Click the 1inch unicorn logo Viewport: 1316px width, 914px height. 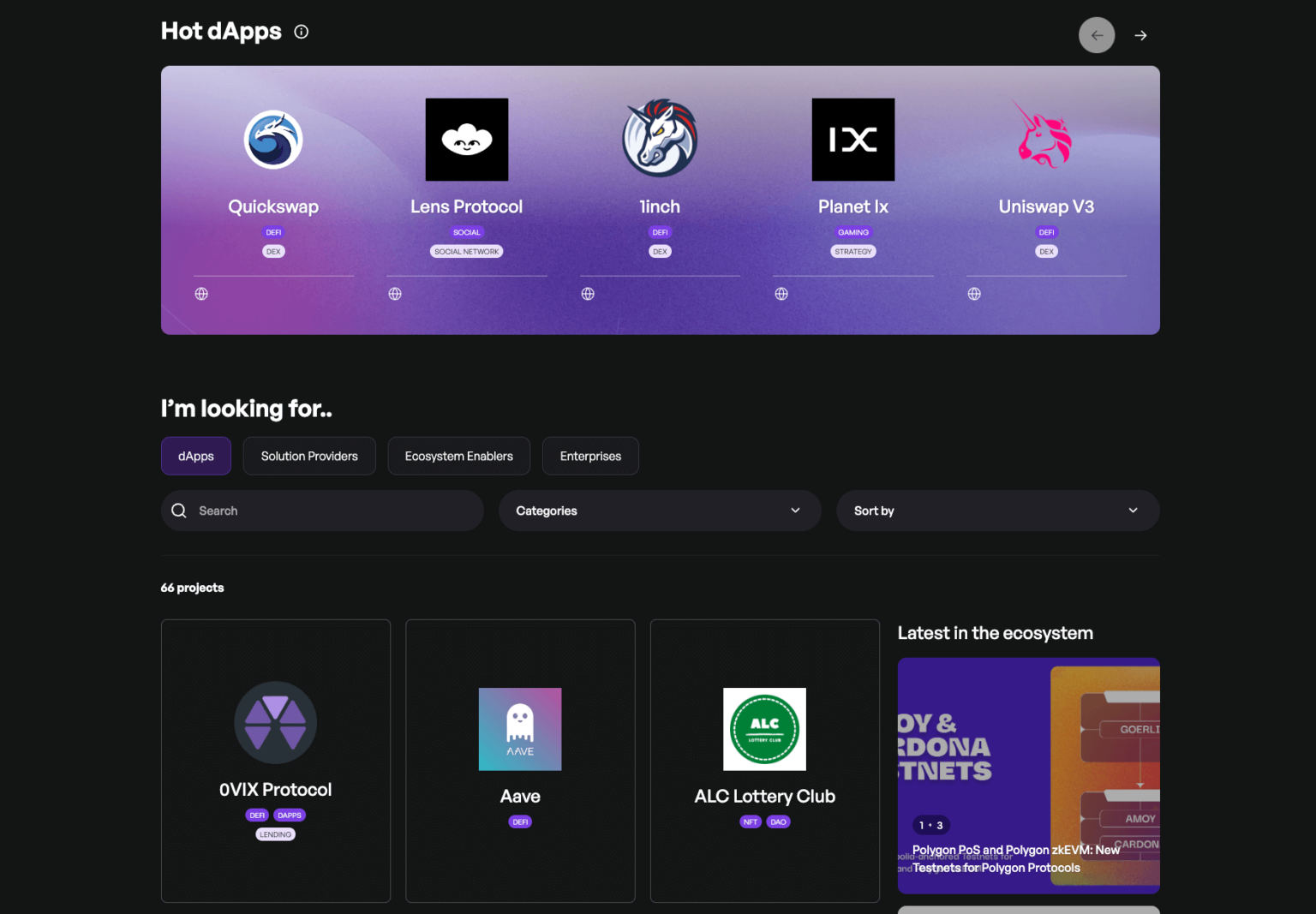[660, 139]
